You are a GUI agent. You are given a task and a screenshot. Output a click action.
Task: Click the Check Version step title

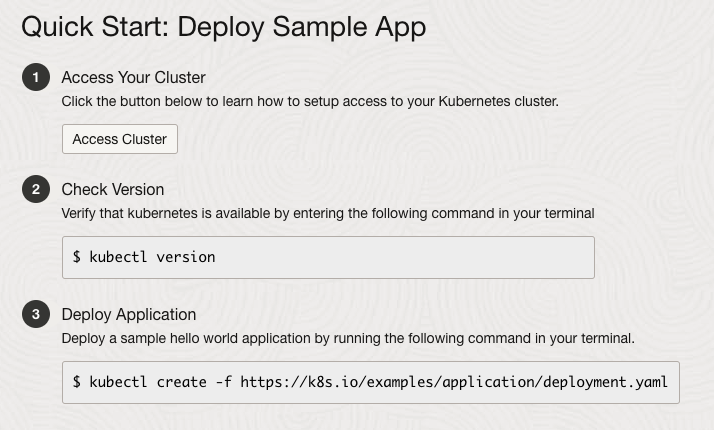(x=113, y=189)
